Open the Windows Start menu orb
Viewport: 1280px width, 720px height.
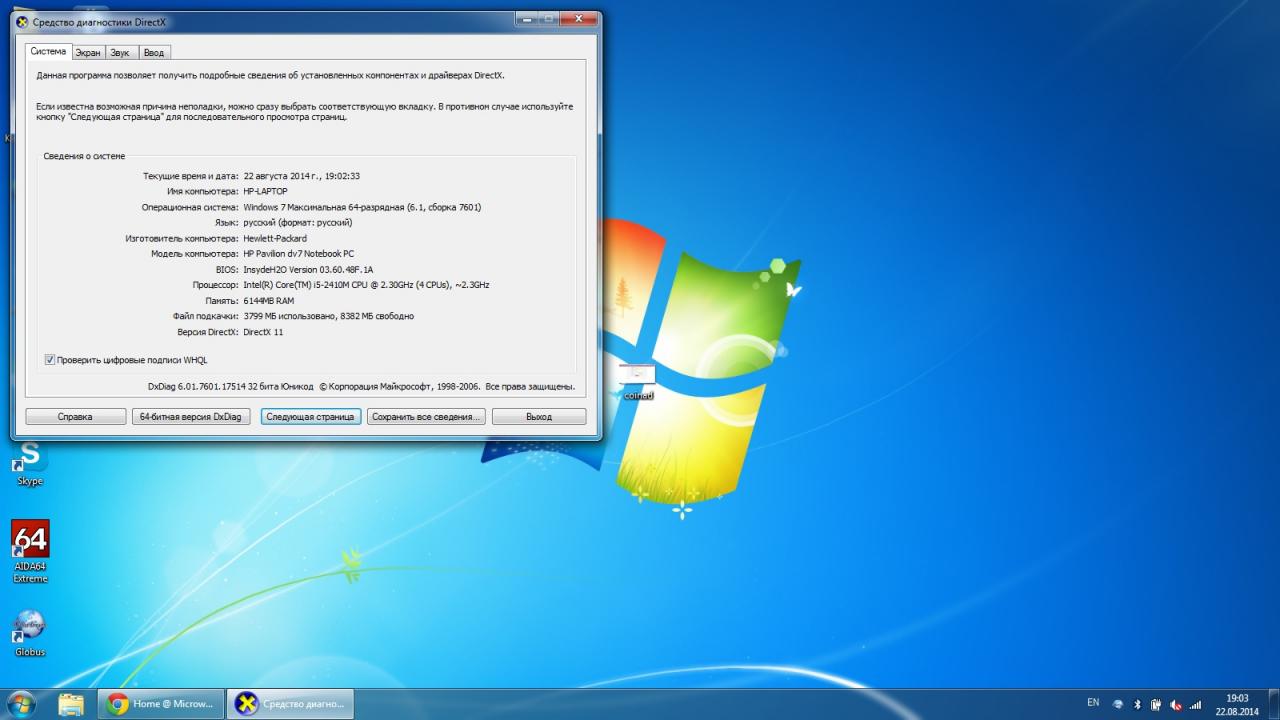(x=20, y=704)
